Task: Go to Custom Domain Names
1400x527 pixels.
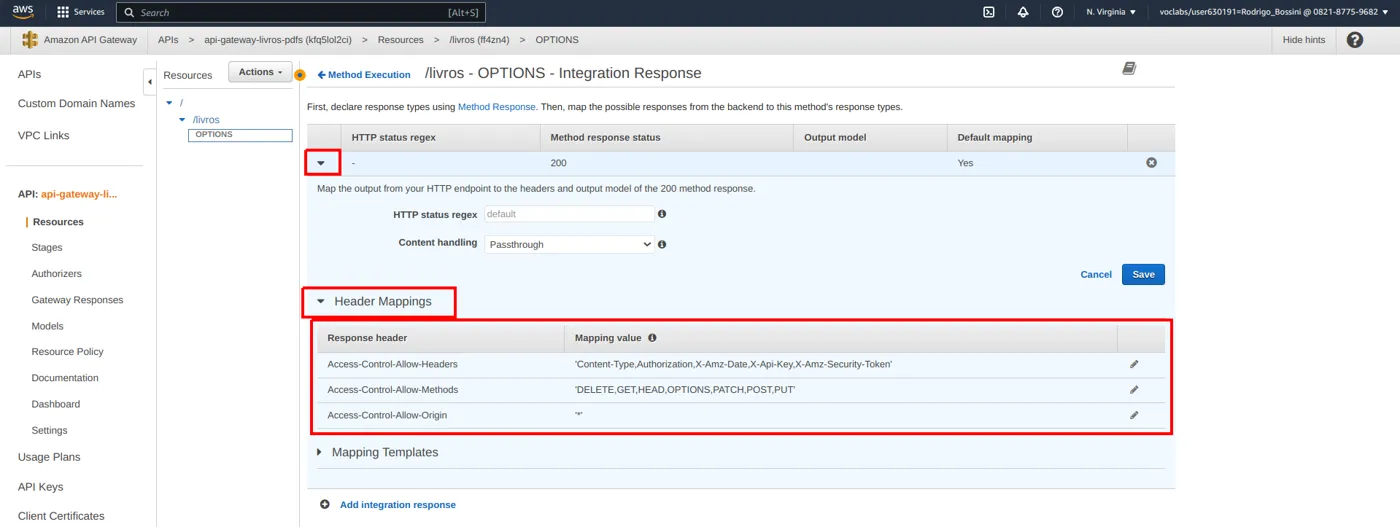Action: click(x=76, y=103)
